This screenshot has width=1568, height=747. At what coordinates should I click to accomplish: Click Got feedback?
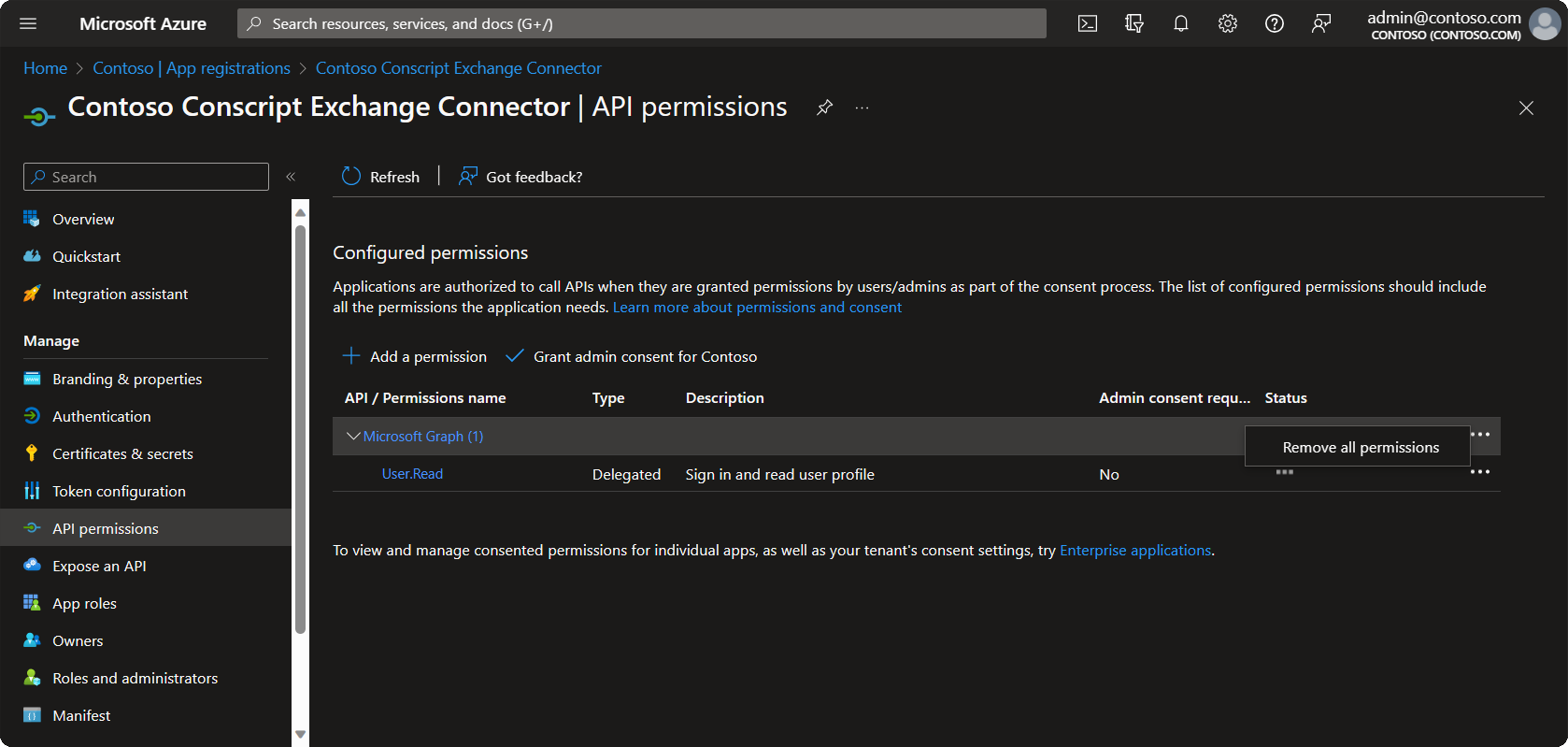[520, 177]
